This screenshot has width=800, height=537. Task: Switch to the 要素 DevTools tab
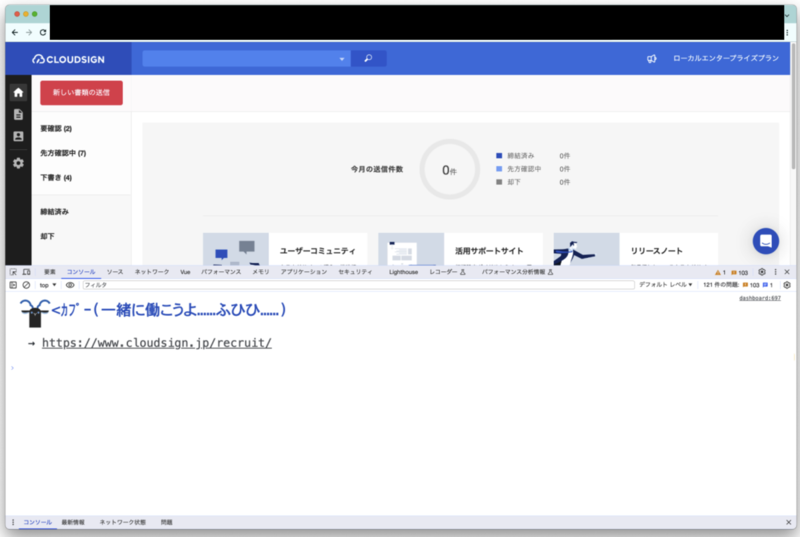click(49, 272)
